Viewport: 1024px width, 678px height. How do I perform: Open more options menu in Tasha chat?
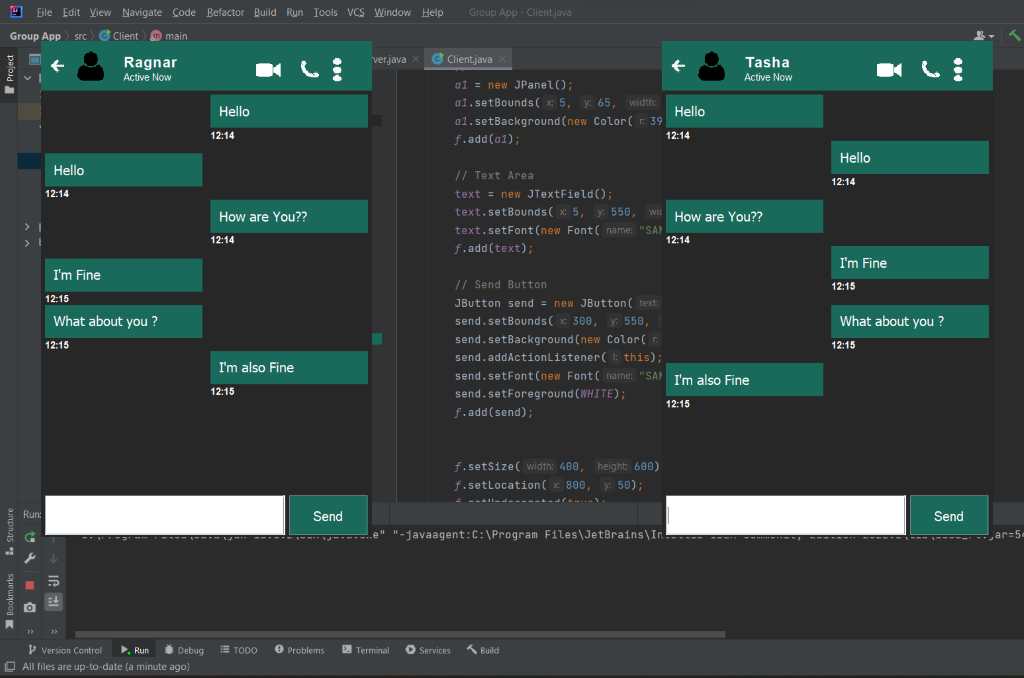tap(958, 69)
